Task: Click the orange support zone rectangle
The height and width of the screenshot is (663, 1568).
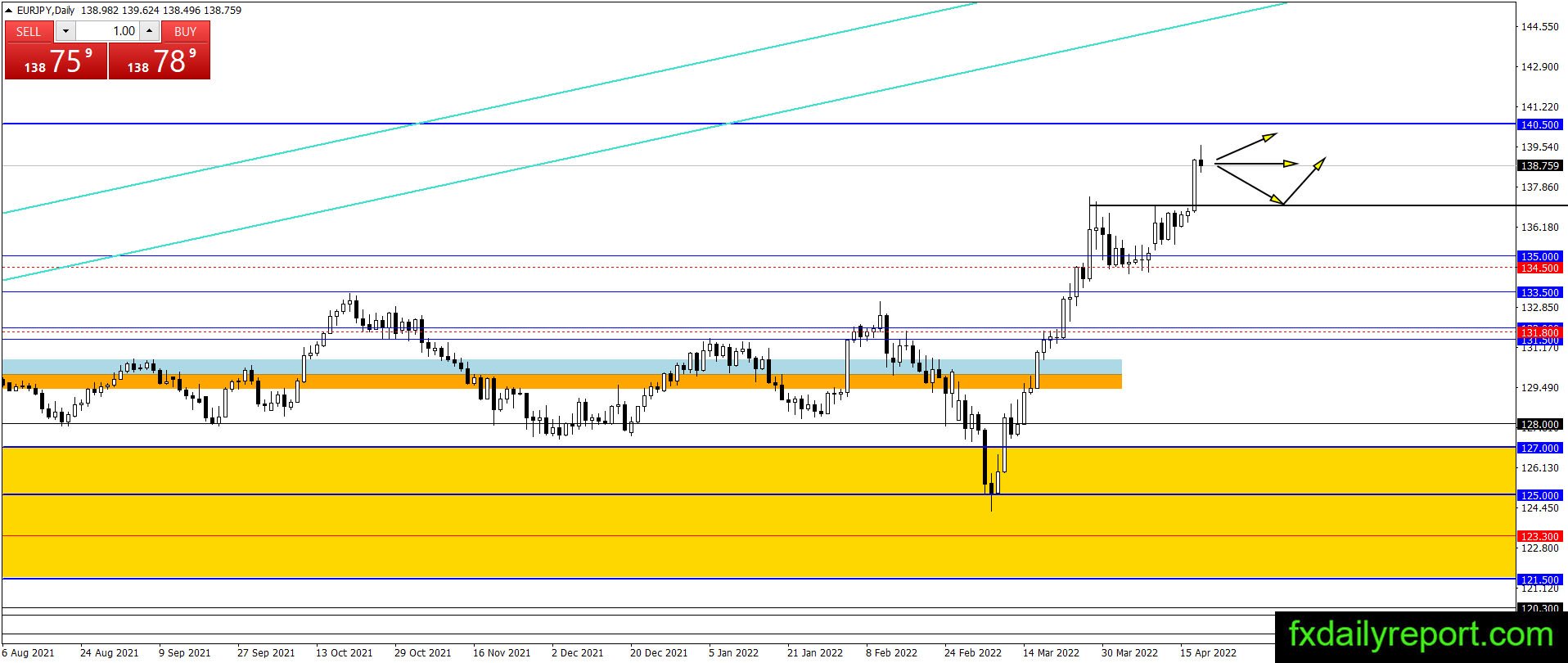Action: coord(561,381)
